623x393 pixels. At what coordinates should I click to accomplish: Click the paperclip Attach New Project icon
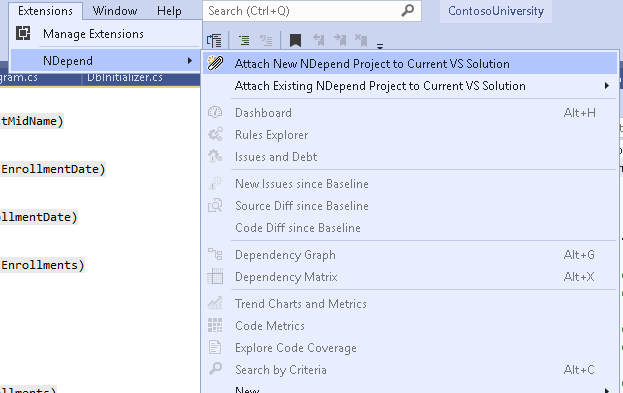215,63
